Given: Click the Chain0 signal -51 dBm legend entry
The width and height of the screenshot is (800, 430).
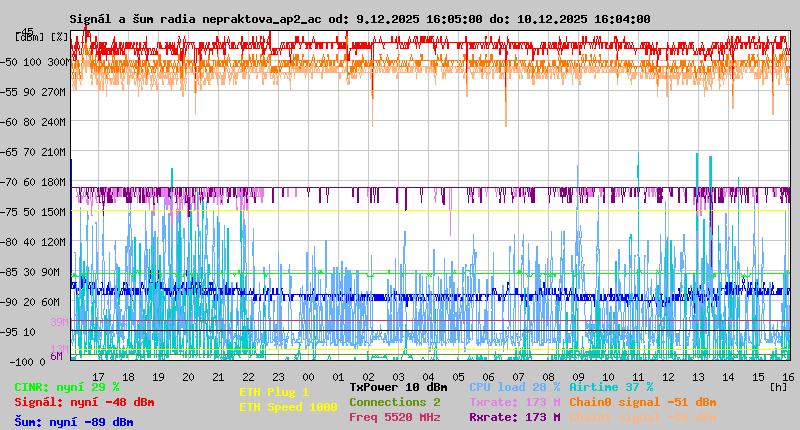Looking at the screenshot, I should [642, 402].
